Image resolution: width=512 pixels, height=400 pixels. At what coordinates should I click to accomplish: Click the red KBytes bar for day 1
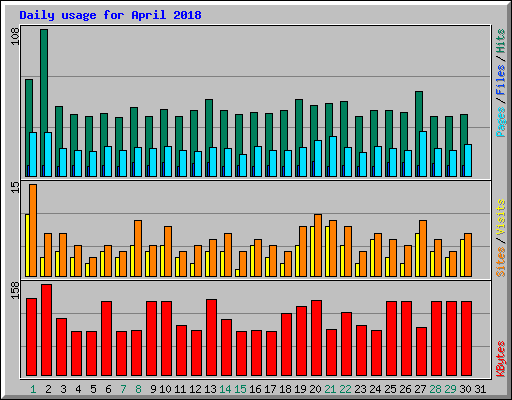coord(32,337)
